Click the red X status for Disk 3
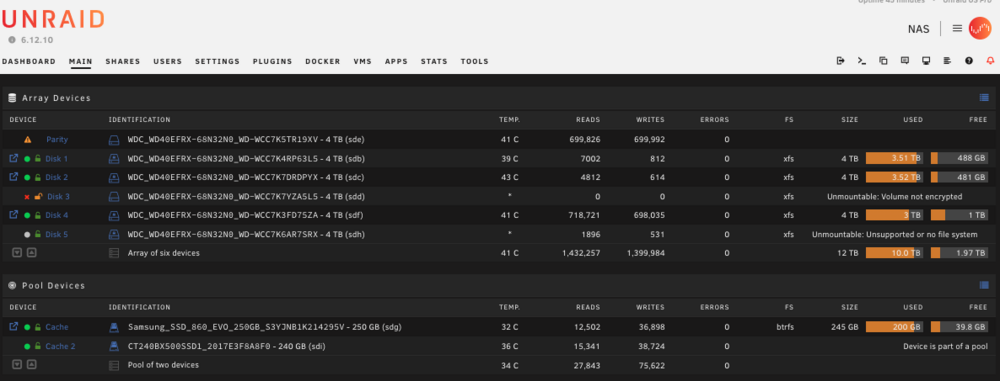Screen dimensions: 1000x381 click(27, 197)
